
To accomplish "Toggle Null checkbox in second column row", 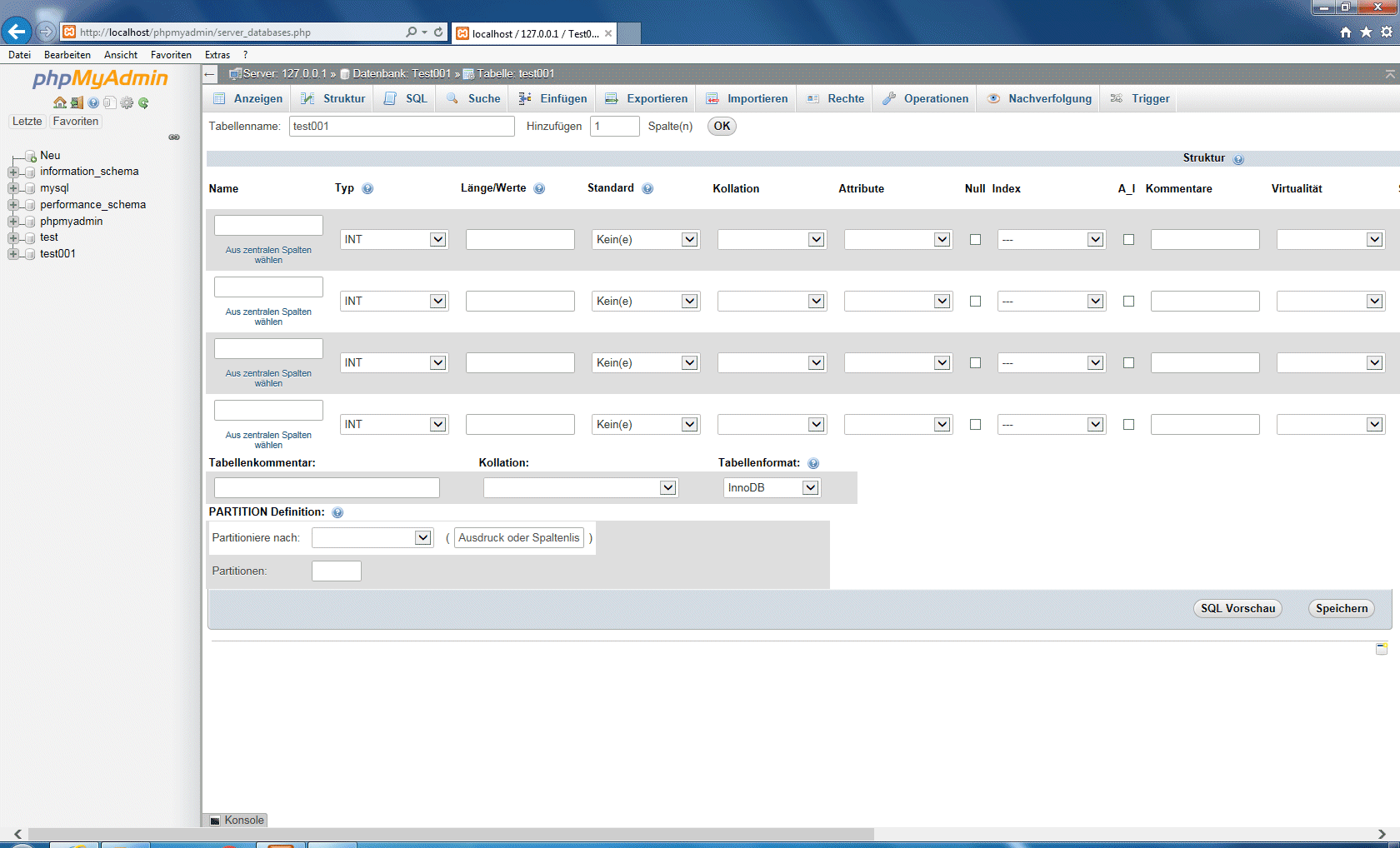I will (975, 302).
